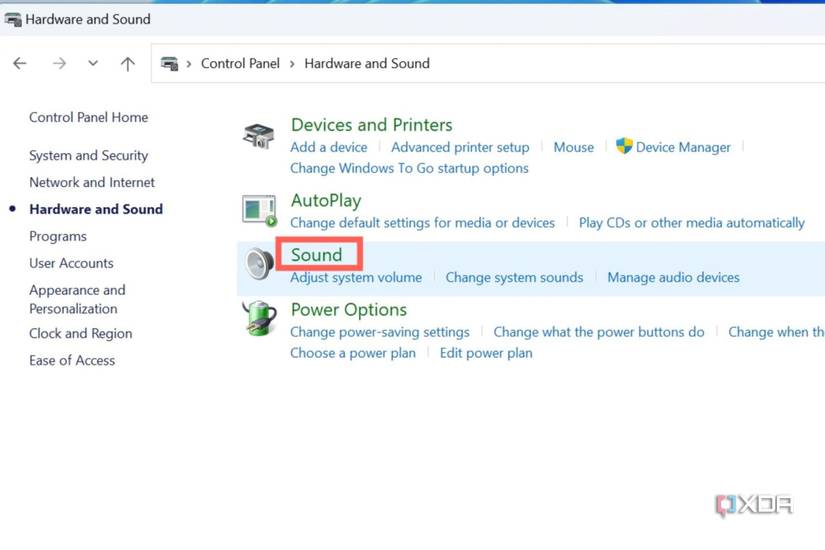The image size is (825, 550).
Task: Open the Sound heading
Action: click(317, 255)
